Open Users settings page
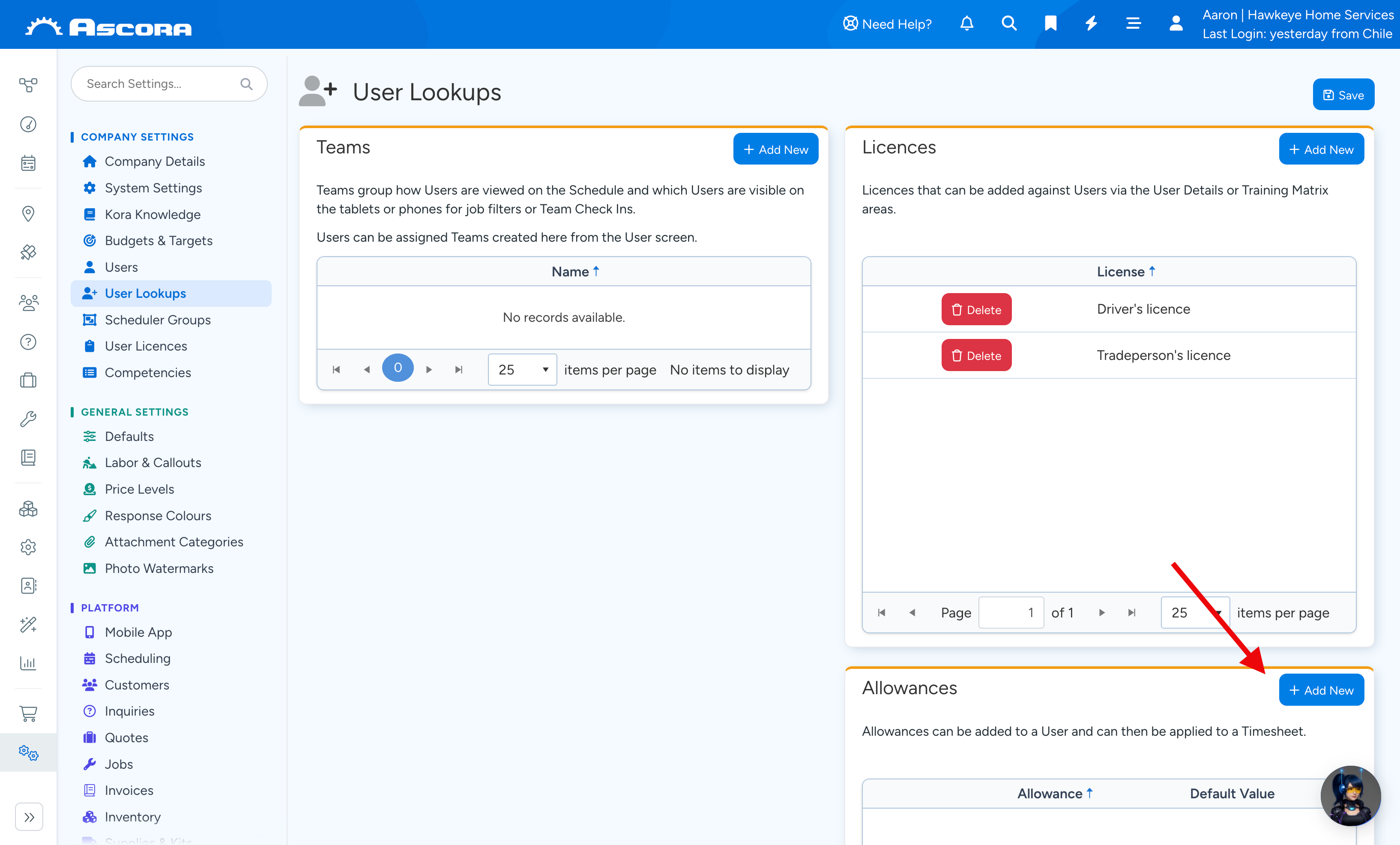Image resolution: width=1400 pixels, height=845 pixels. tap(121, 267)
